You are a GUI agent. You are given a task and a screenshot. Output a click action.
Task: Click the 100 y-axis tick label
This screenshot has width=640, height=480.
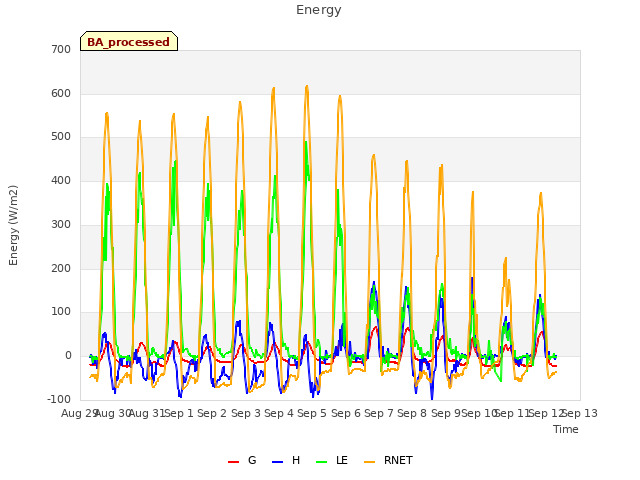(x=61, y=312)
